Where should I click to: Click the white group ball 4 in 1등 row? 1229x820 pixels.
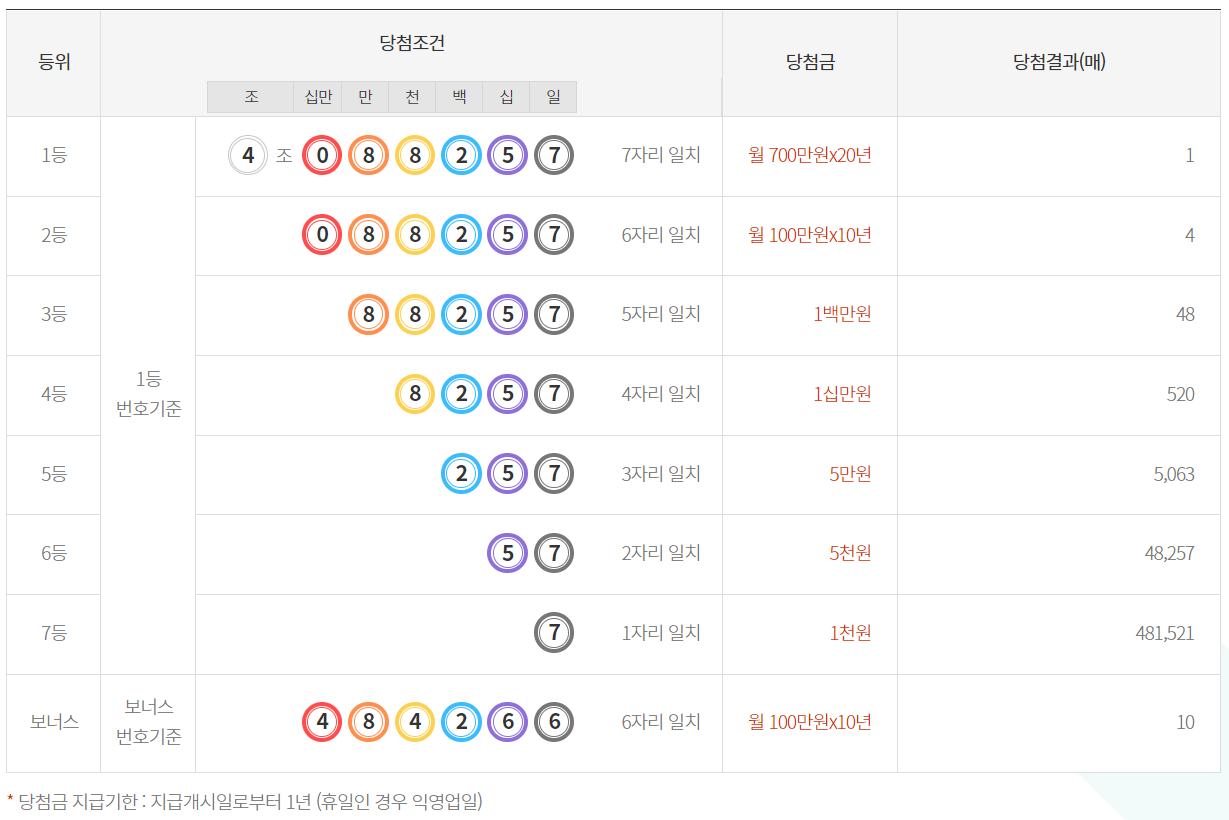pyautogui.click(x=248, y=155)
